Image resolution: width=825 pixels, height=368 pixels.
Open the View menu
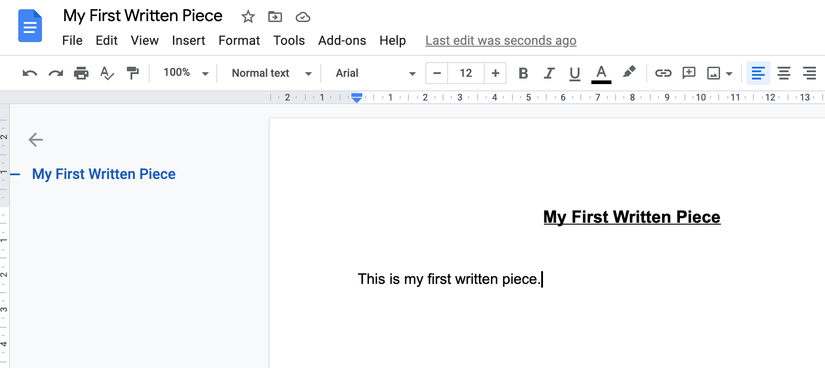point(145,41)
